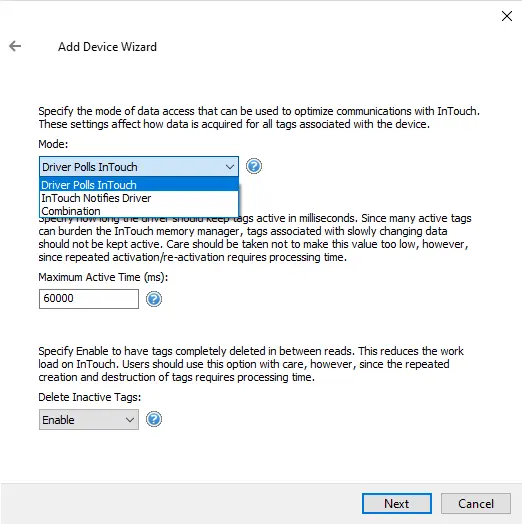Click the Maximum Active Time field
The height and width of the screenshot is (524, 522).
(89, 299)
